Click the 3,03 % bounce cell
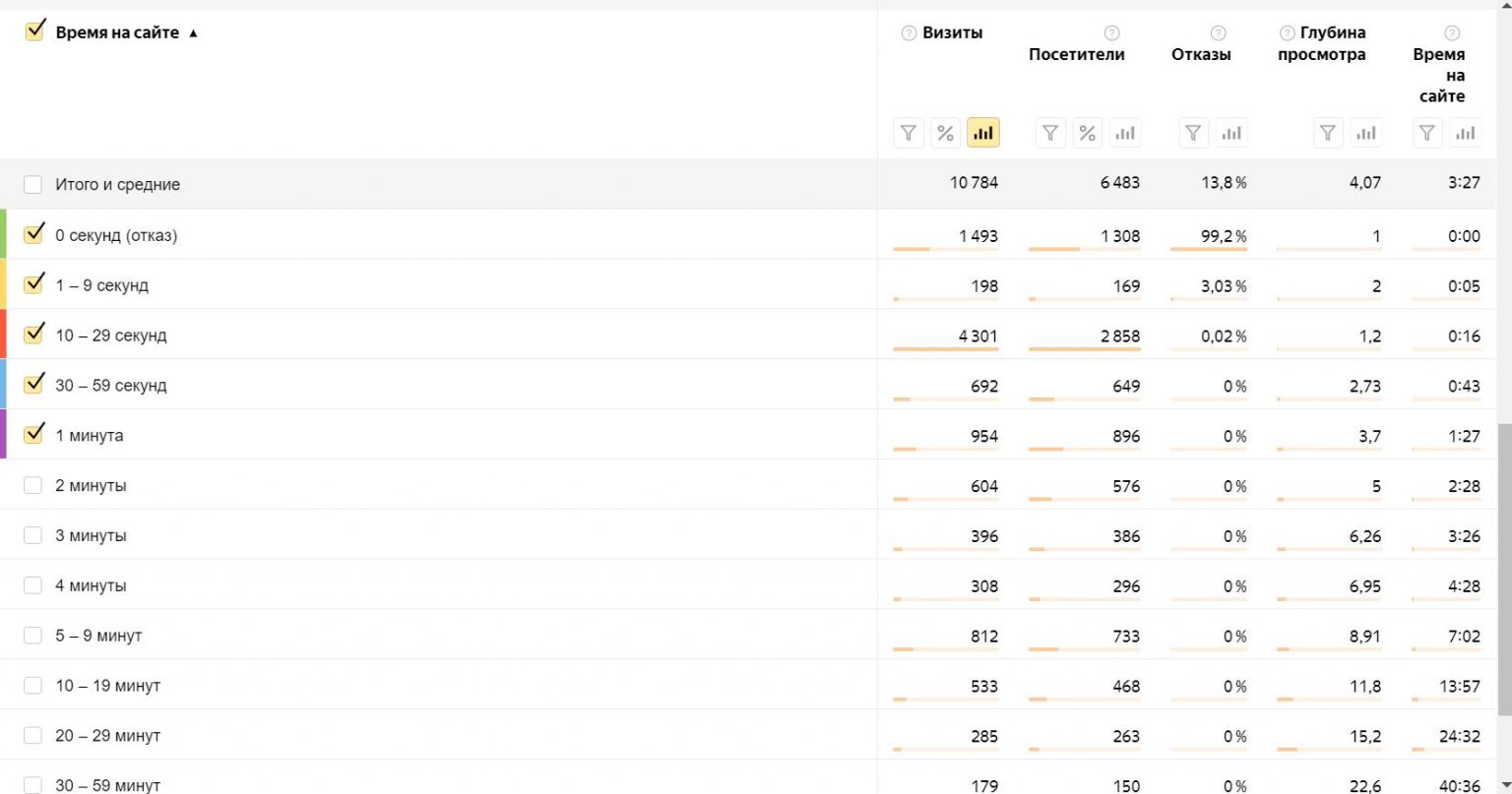The width and height of the screenshot is (1512, 794). coord(1224,286)
